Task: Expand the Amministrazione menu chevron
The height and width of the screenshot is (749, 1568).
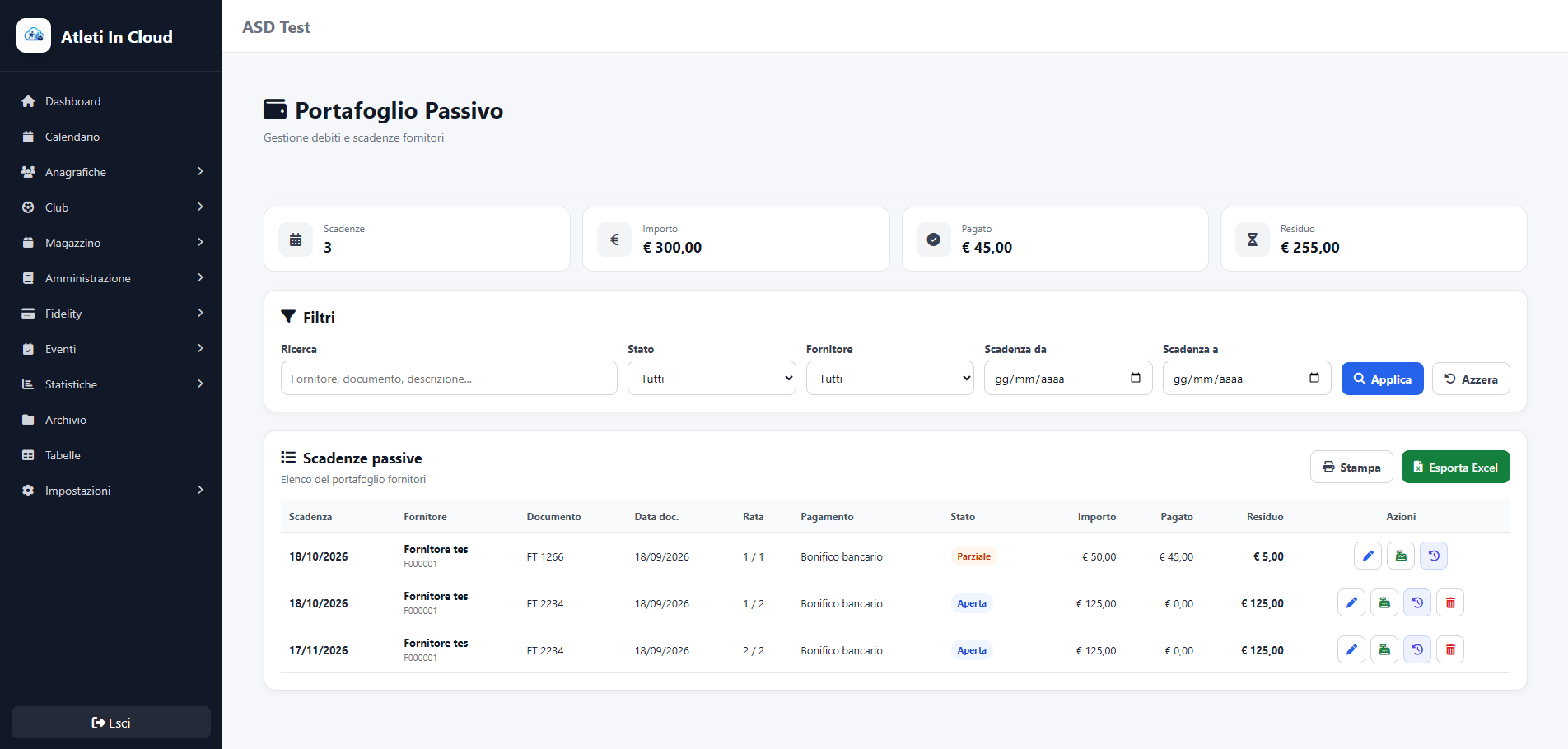Action: 200,277
